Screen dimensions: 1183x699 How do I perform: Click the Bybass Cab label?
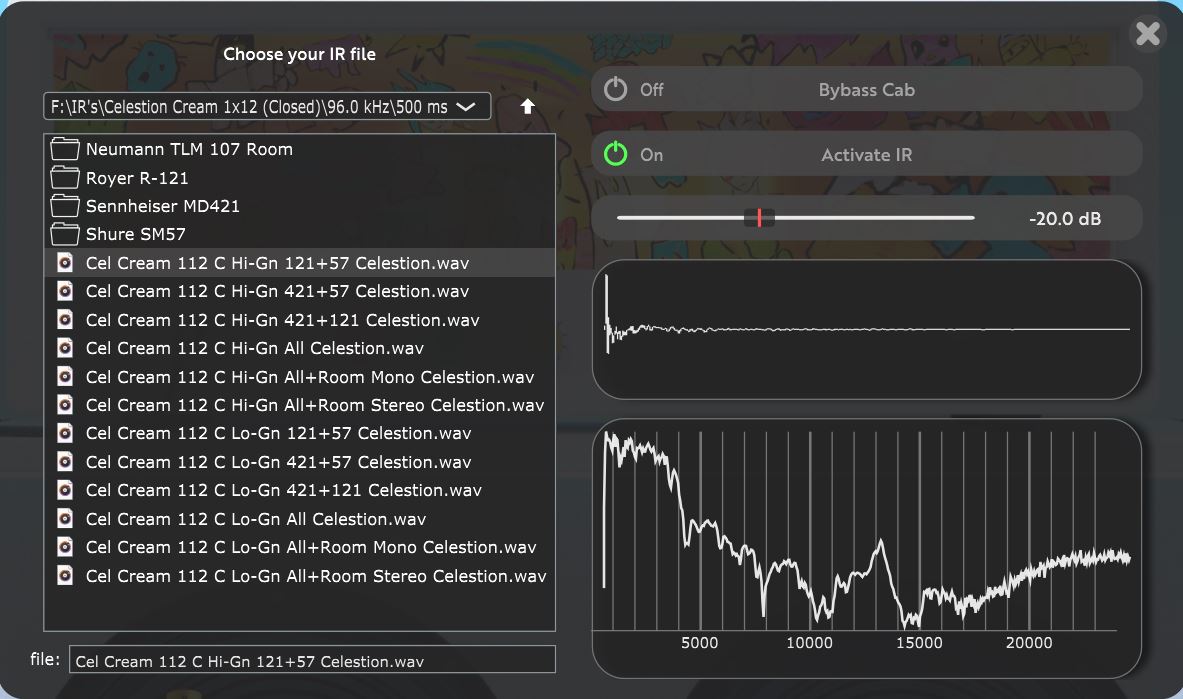(866, 90)
